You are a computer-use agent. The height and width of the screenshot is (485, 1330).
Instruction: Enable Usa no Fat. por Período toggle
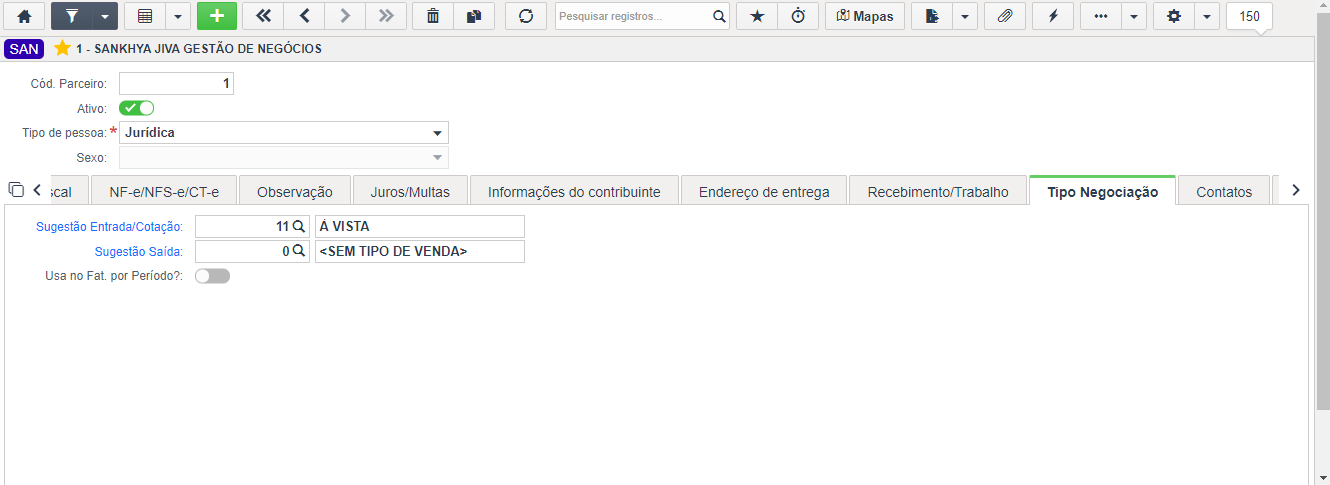point(212,276)
